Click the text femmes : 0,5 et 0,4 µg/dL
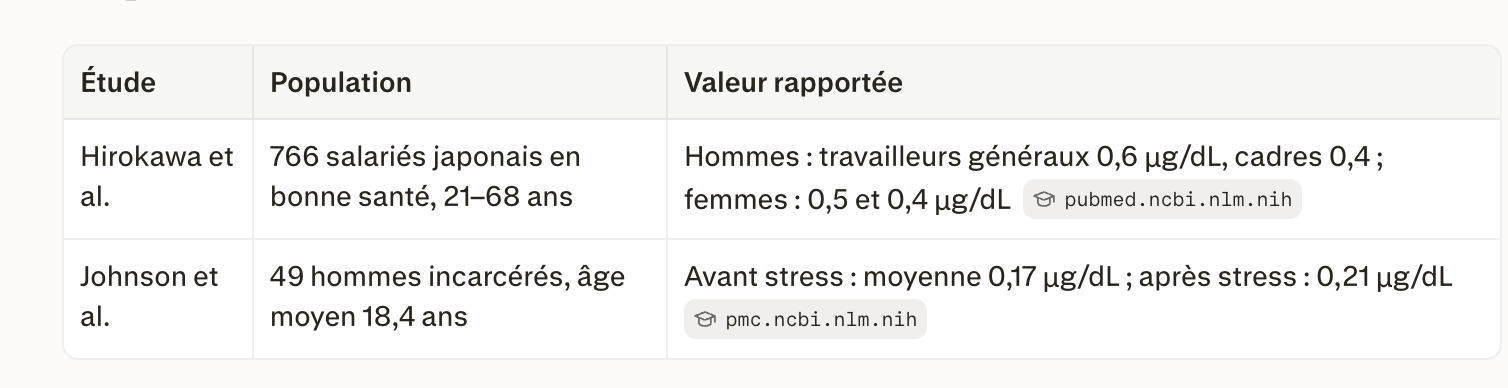Image resolution: width=1508 pixels, height=388 pixels. click(847, 199)
